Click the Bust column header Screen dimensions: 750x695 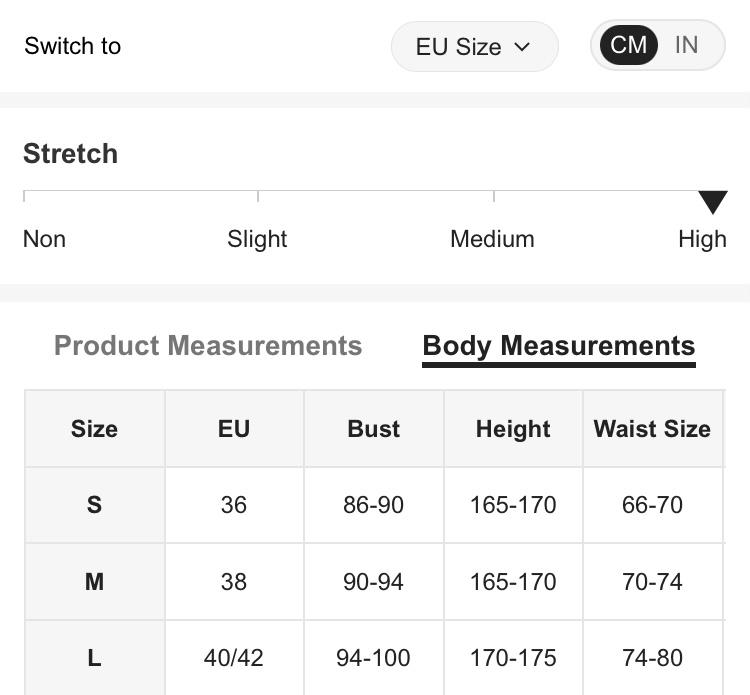coord(373,429)
